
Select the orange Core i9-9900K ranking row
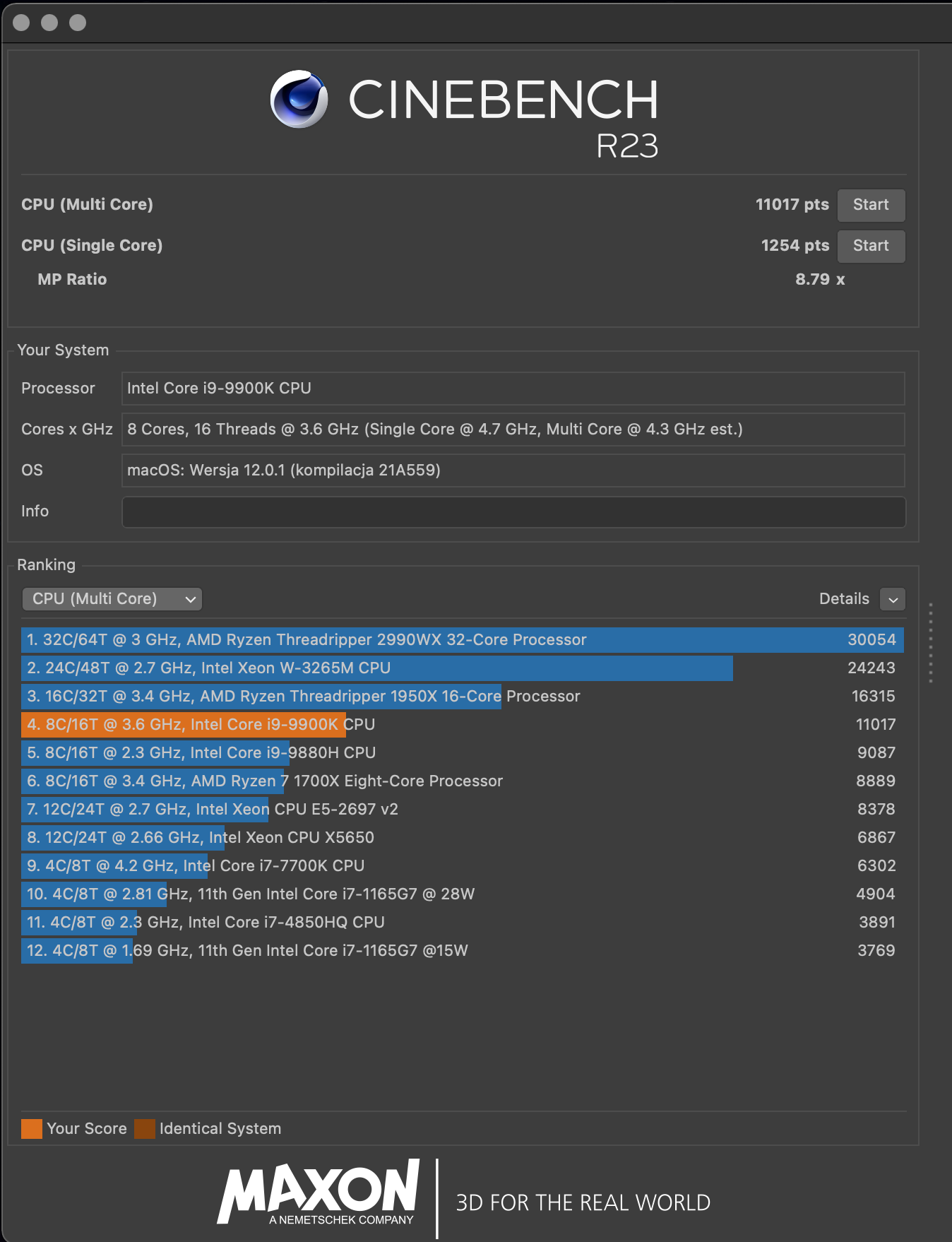tap(463, 725)
